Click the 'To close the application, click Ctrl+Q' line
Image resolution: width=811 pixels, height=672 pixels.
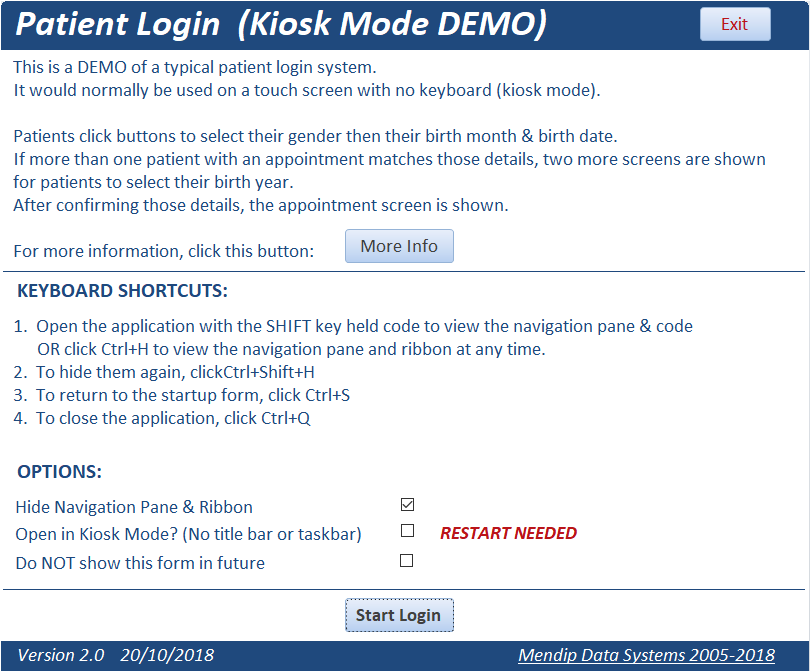point(162,418)
